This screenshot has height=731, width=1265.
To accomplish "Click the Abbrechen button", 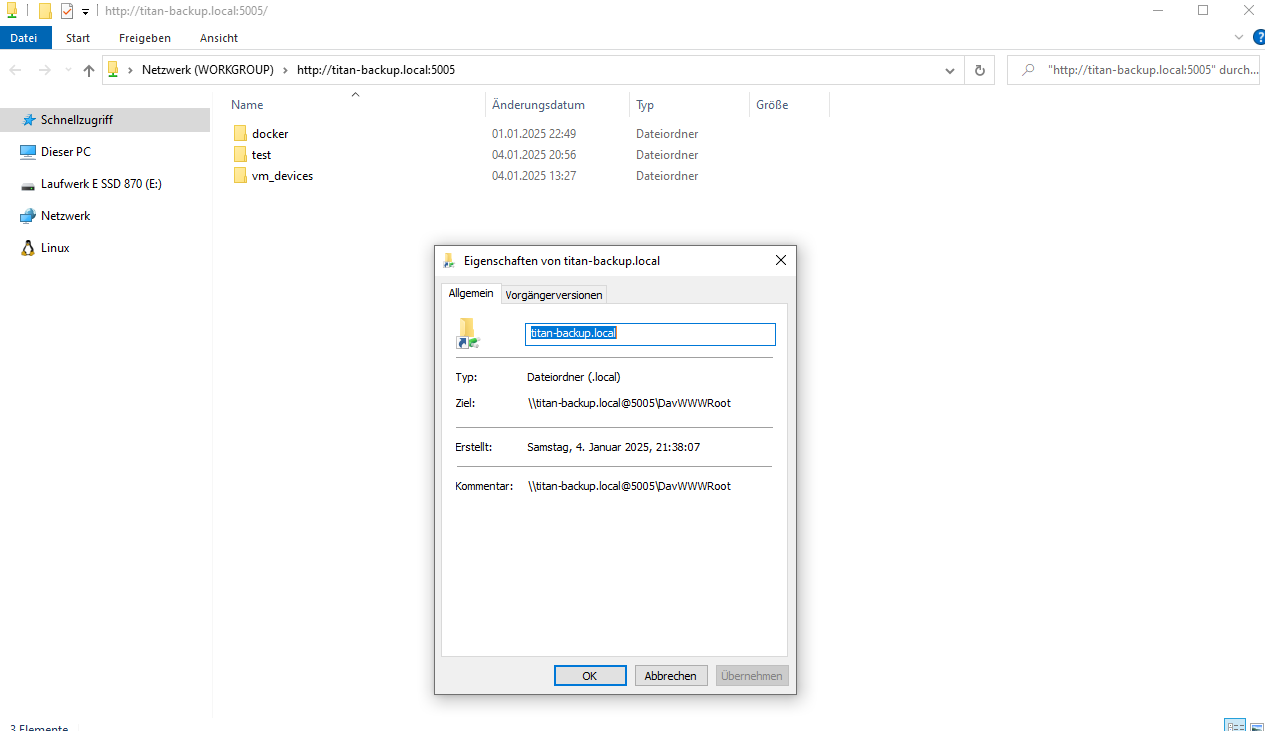I will [x=671, y=676].
